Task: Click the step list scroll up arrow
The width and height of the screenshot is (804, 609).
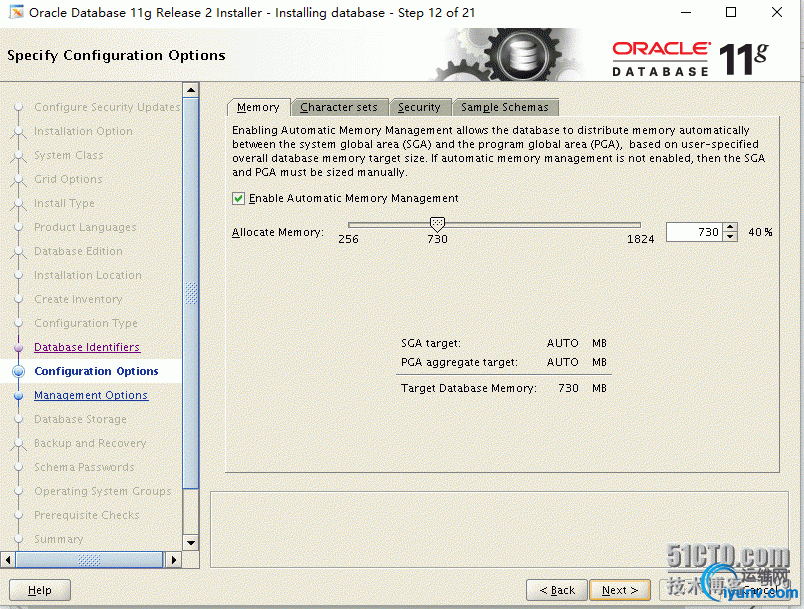Action: pos(191,90)
